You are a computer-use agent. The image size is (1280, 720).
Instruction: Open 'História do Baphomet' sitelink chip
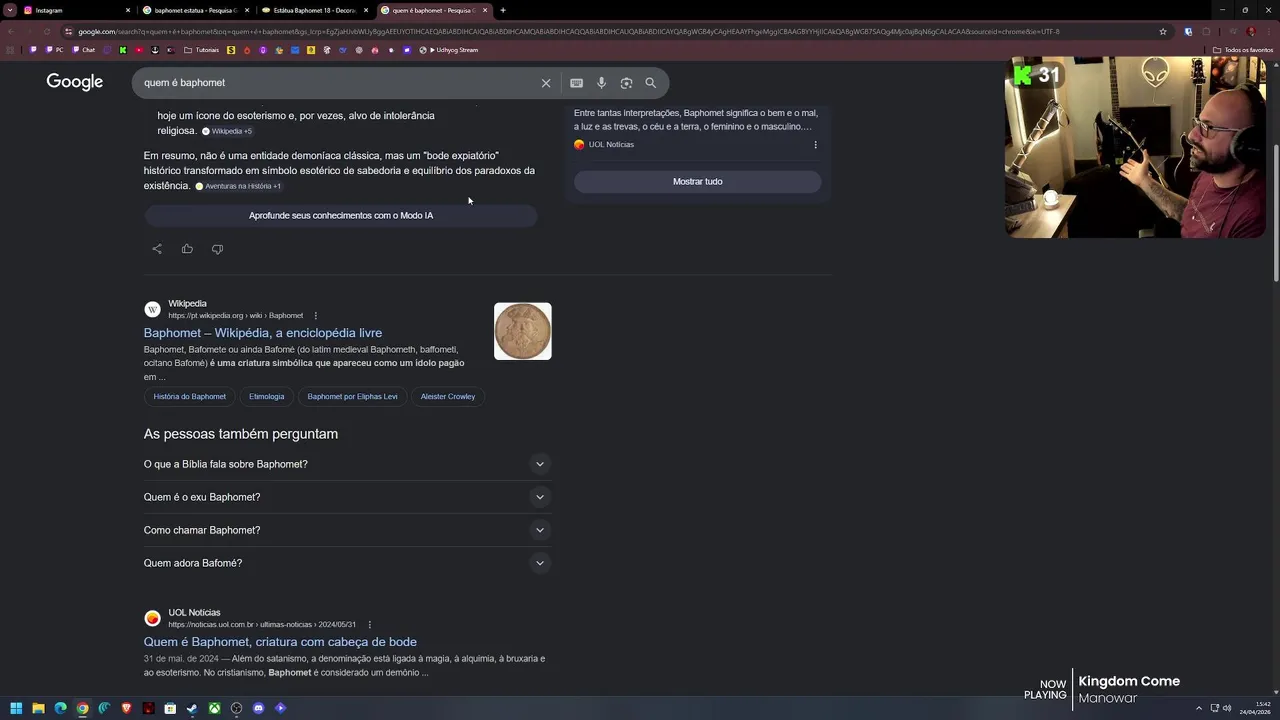tap(189, 397)
